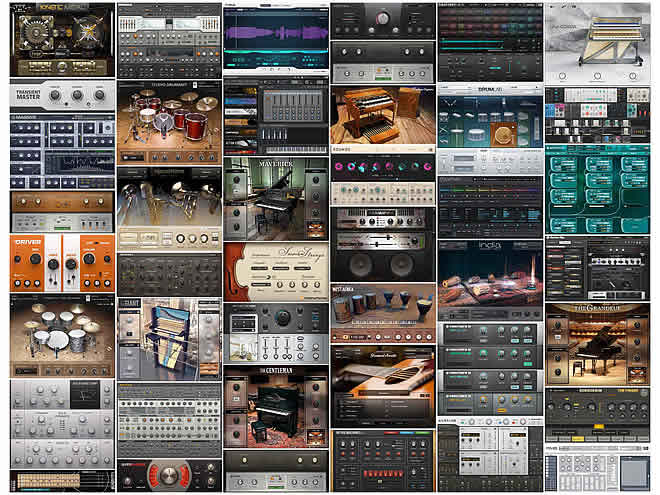Screen dimensions: 660x495
Task: Select the dark Reaktor-style knobs thumbnail below brass
Action: point(169,274)
